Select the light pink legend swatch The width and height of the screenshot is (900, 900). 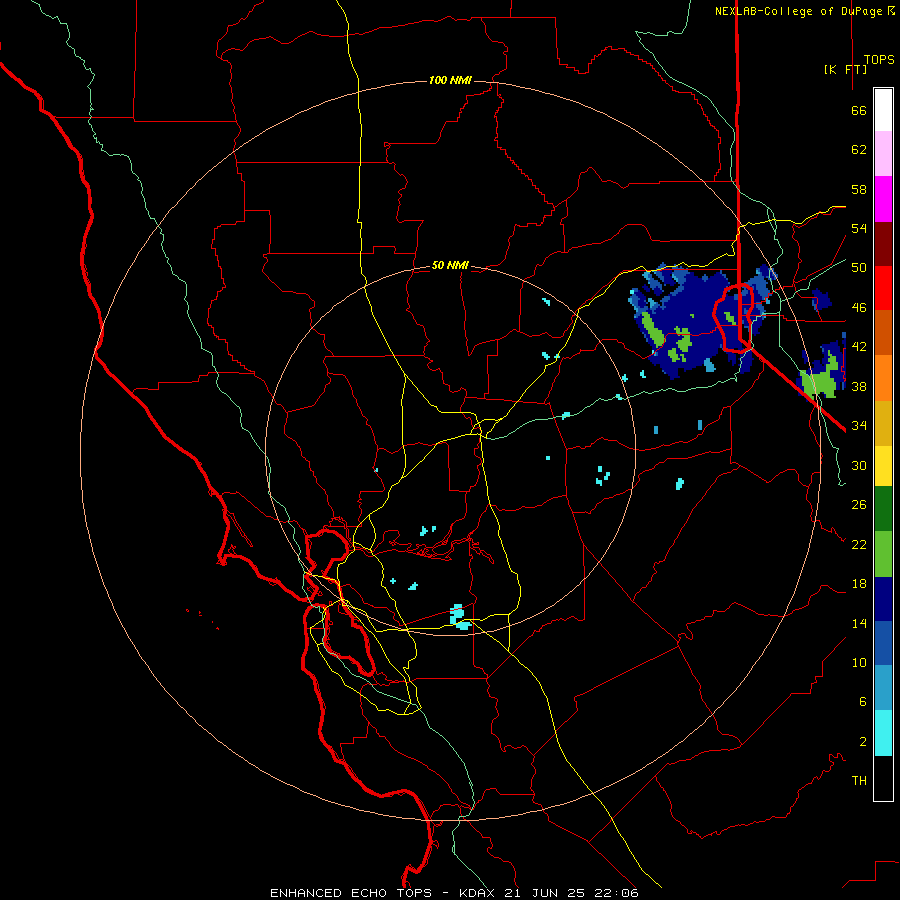tap(883, 154)
